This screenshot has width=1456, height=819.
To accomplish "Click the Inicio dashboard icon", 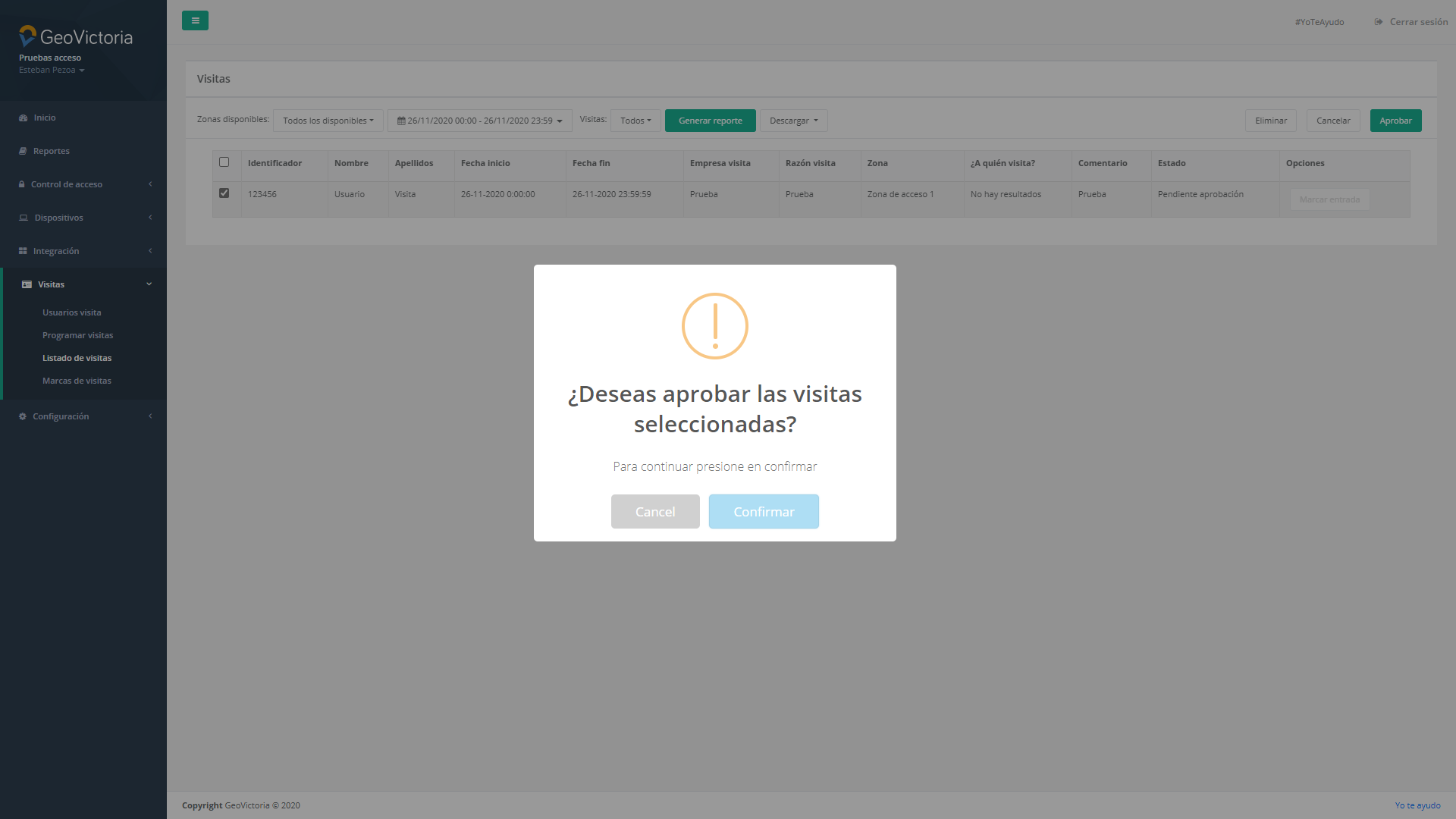I will tap(23, 118).
